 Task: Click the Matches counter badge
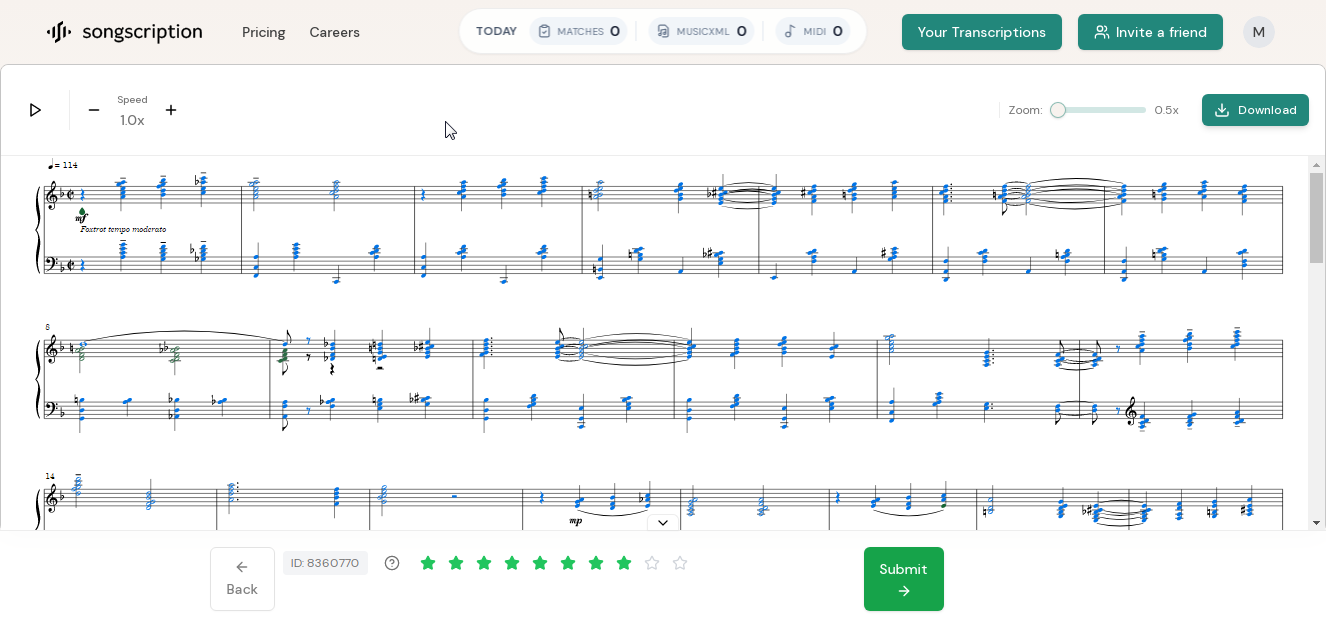coord(579,31)
